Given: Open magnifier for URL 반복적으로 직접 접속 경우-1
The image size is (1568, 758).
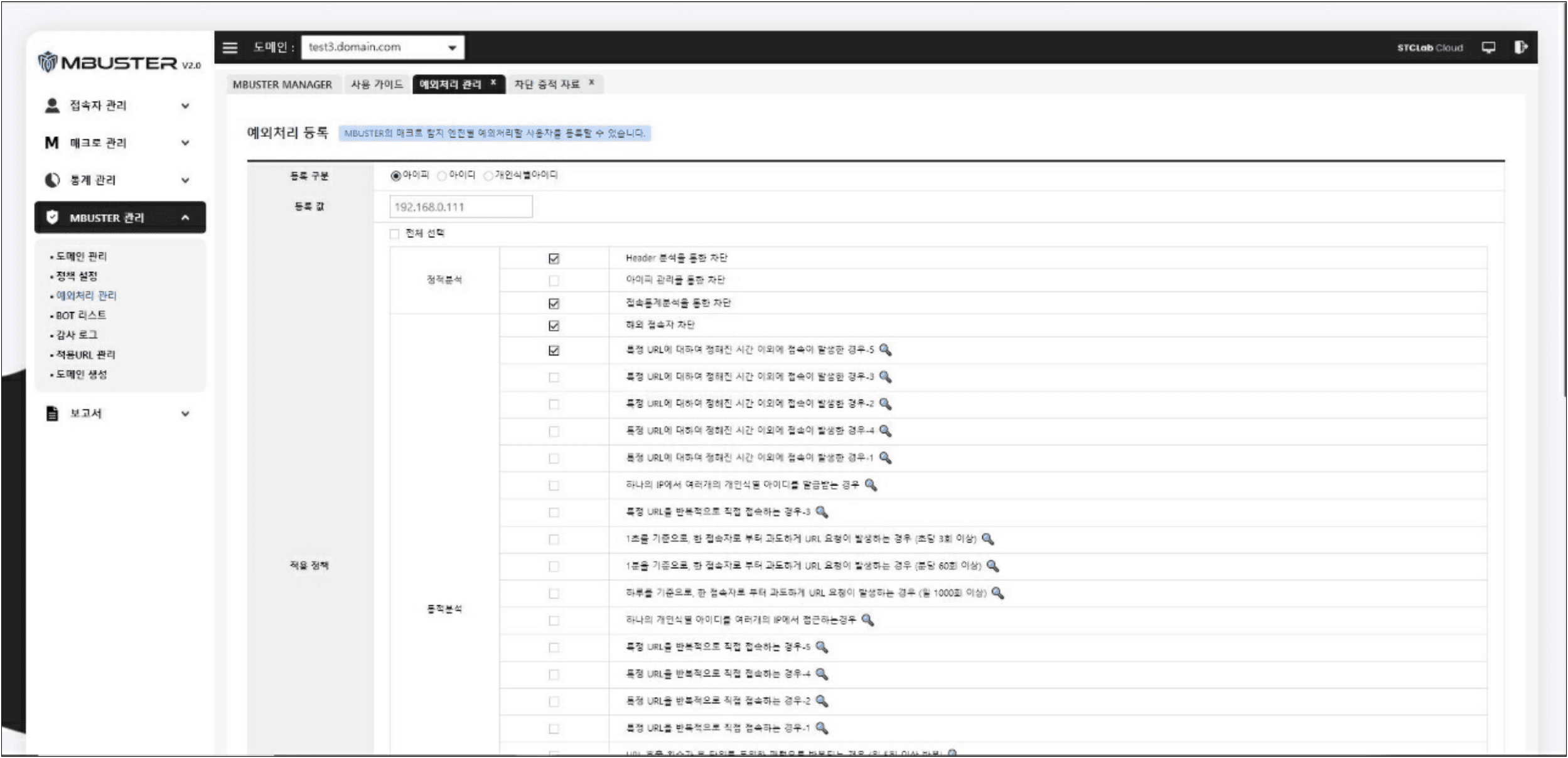Looking at the screenshot, I should (x=822, y=728).
